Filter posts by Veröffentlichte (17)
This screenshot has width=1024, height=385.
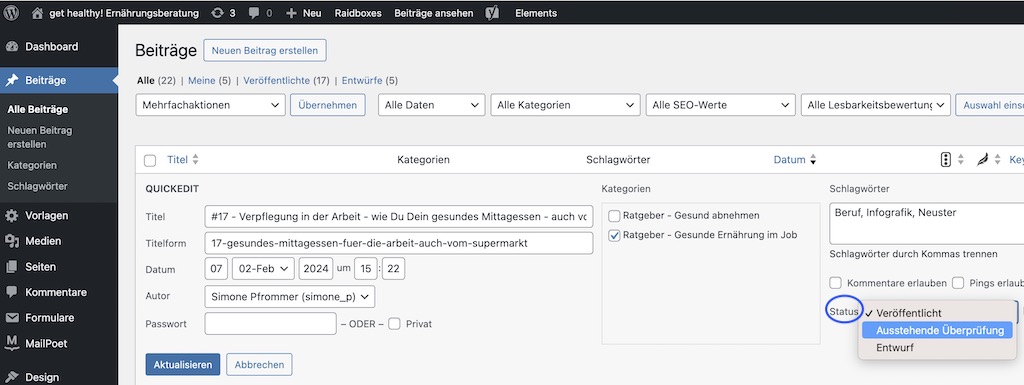pos(287,81)
